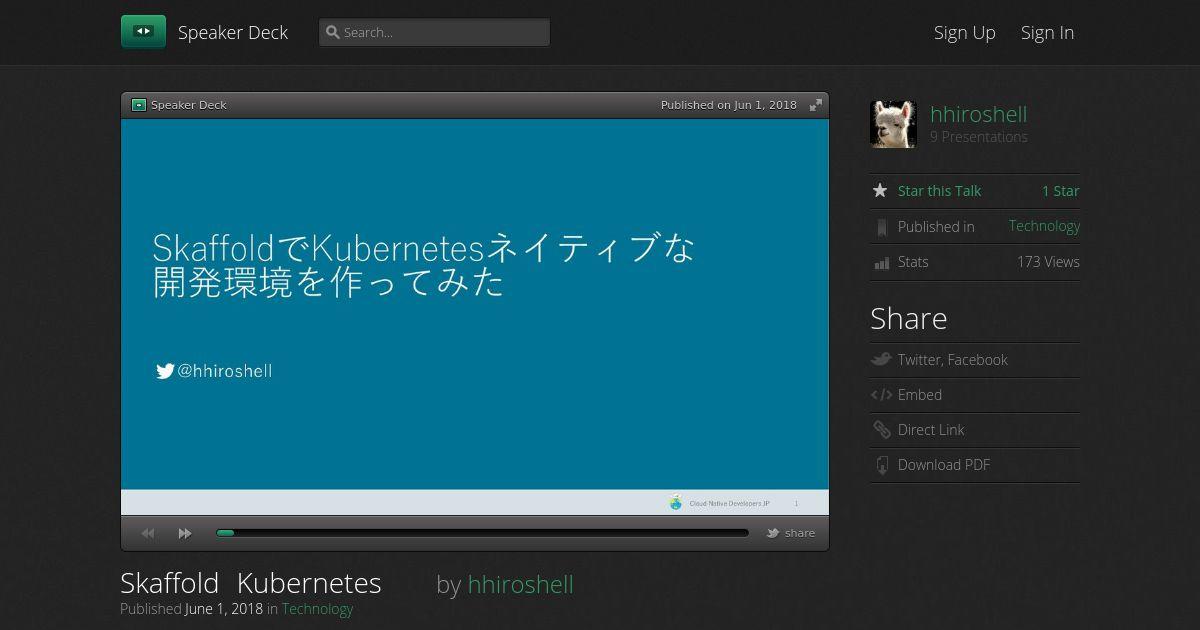Screen dimensions: 1200x630
Task: Click the slide preview image
Action: [475, 317]
